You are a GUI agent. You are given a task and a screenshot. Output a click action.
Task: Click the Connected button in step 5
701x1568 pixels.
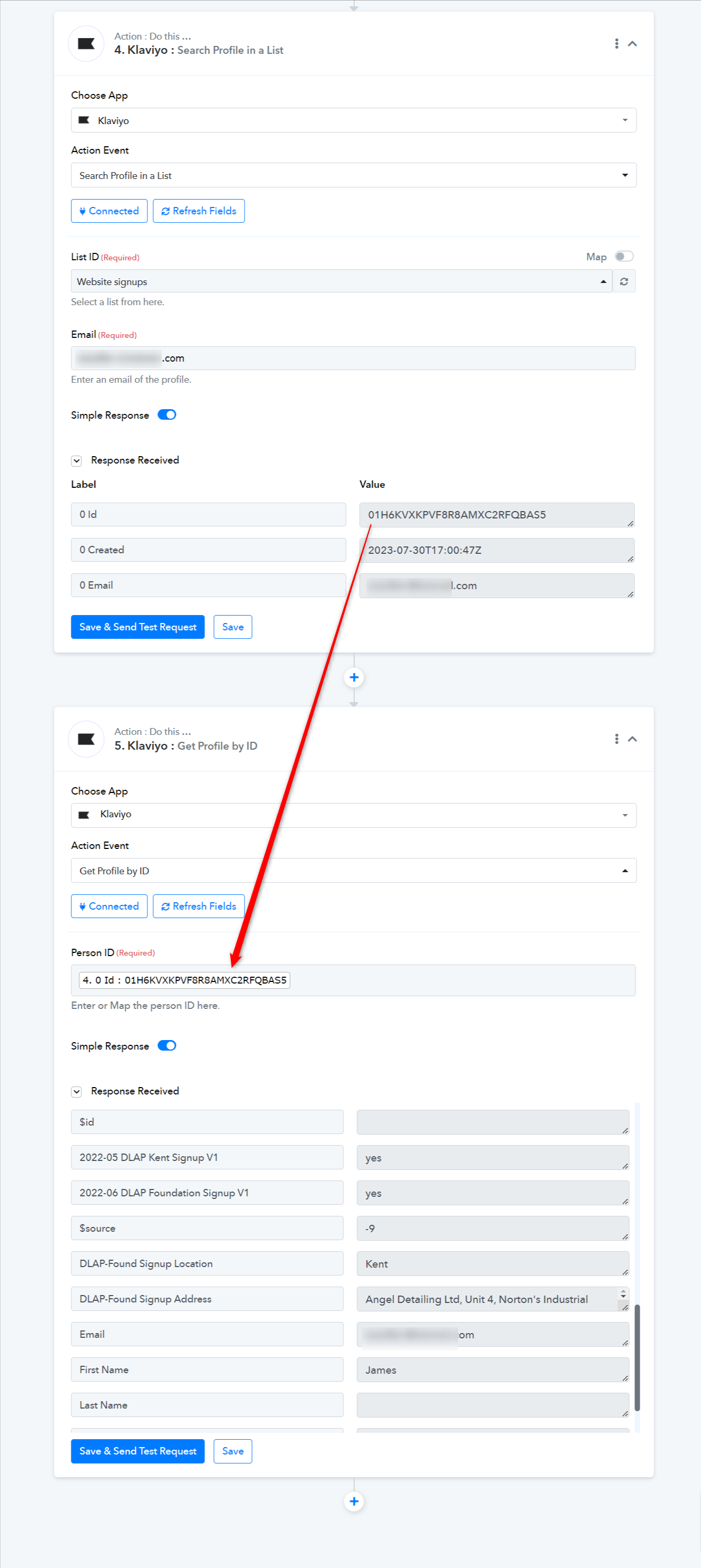(109, 906)
